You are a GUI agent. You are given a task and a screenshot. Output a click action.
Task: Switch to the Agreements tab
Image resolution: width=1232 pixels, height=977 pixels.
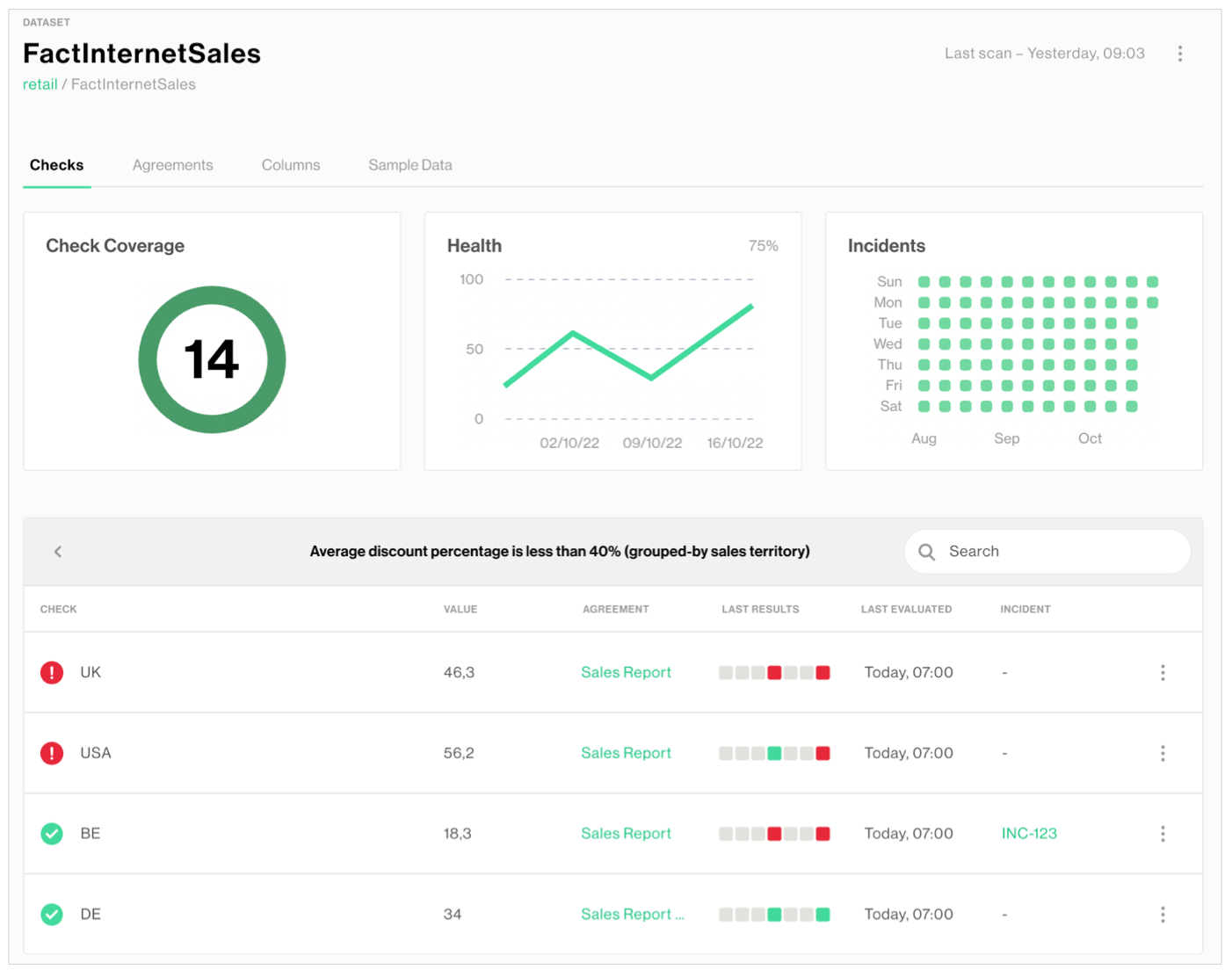[172, 165]
